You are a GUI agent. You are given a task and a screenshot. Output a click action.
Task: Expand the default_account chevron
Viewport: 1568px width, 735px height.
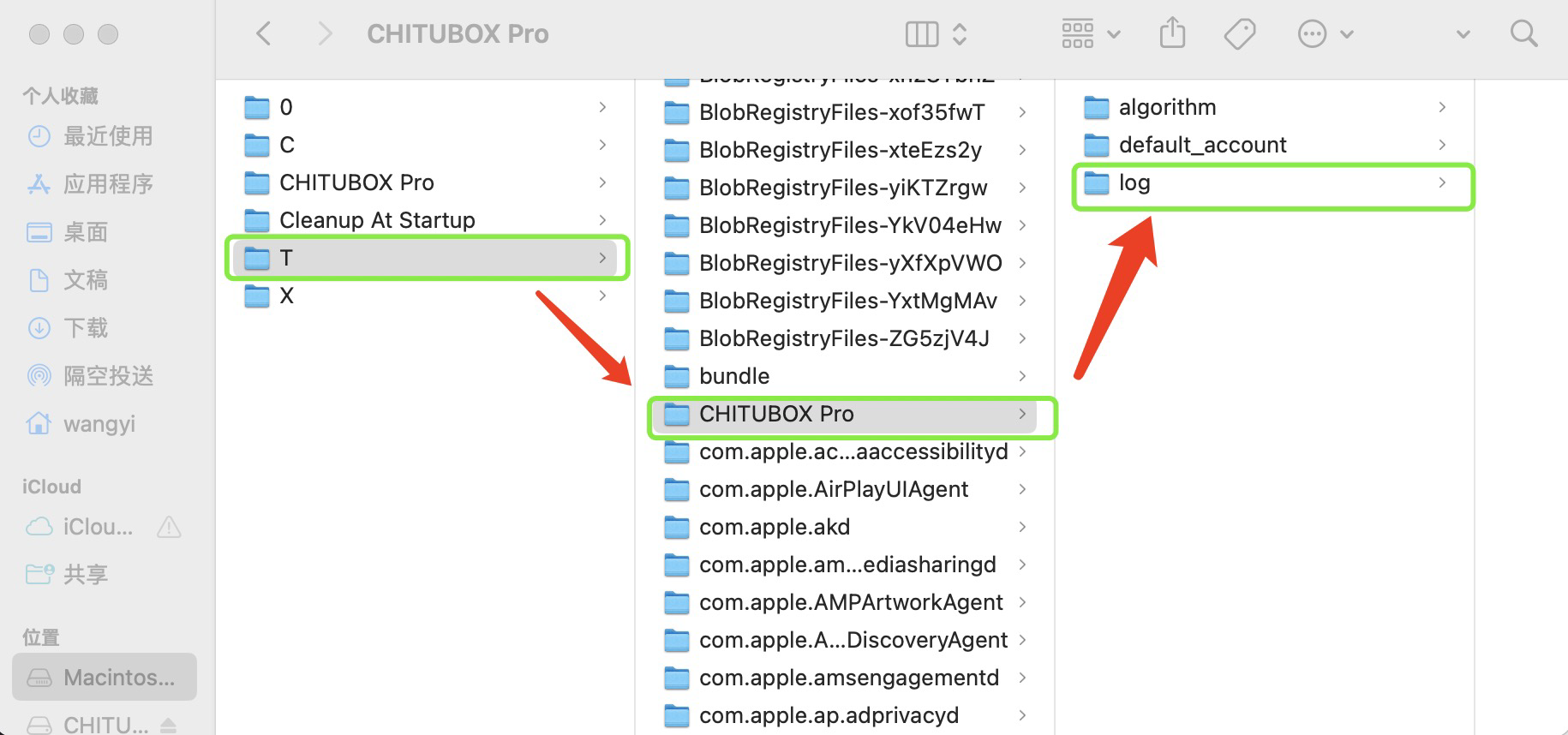click(x=1442, y=145)
